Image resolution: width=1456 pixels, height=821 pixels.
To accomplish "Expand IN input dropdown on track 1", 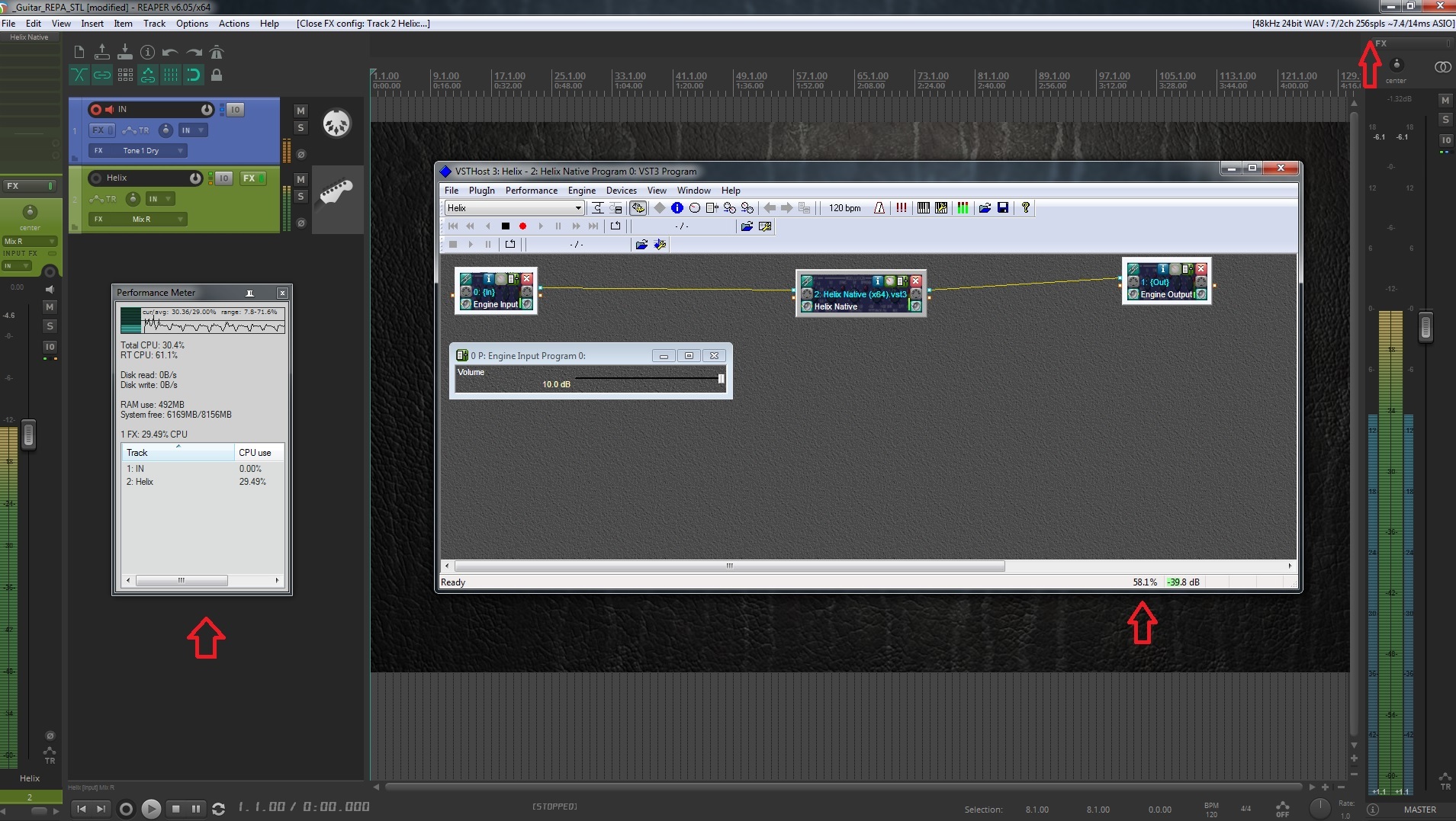I will point(193,130).
